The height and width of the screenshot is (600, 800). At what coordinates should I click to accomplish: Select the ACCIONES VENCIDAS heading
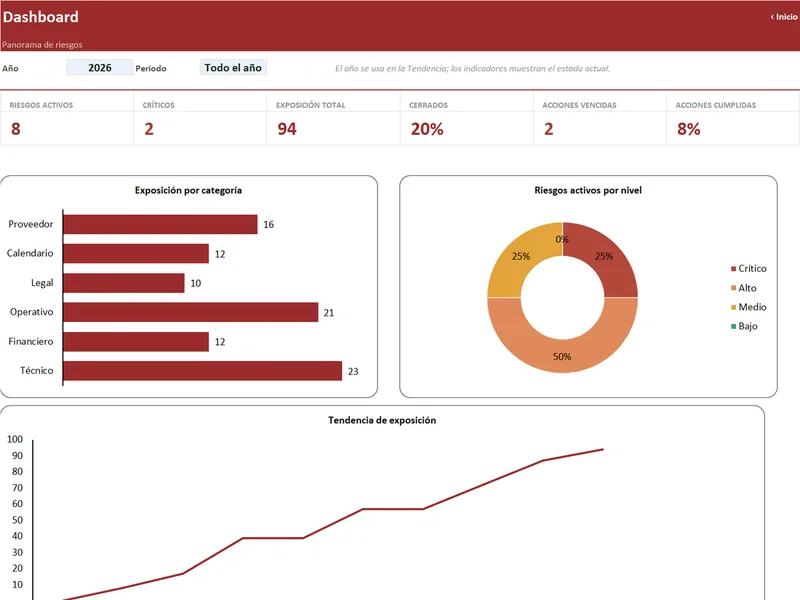pyautogui.click(x=580, y=105)
